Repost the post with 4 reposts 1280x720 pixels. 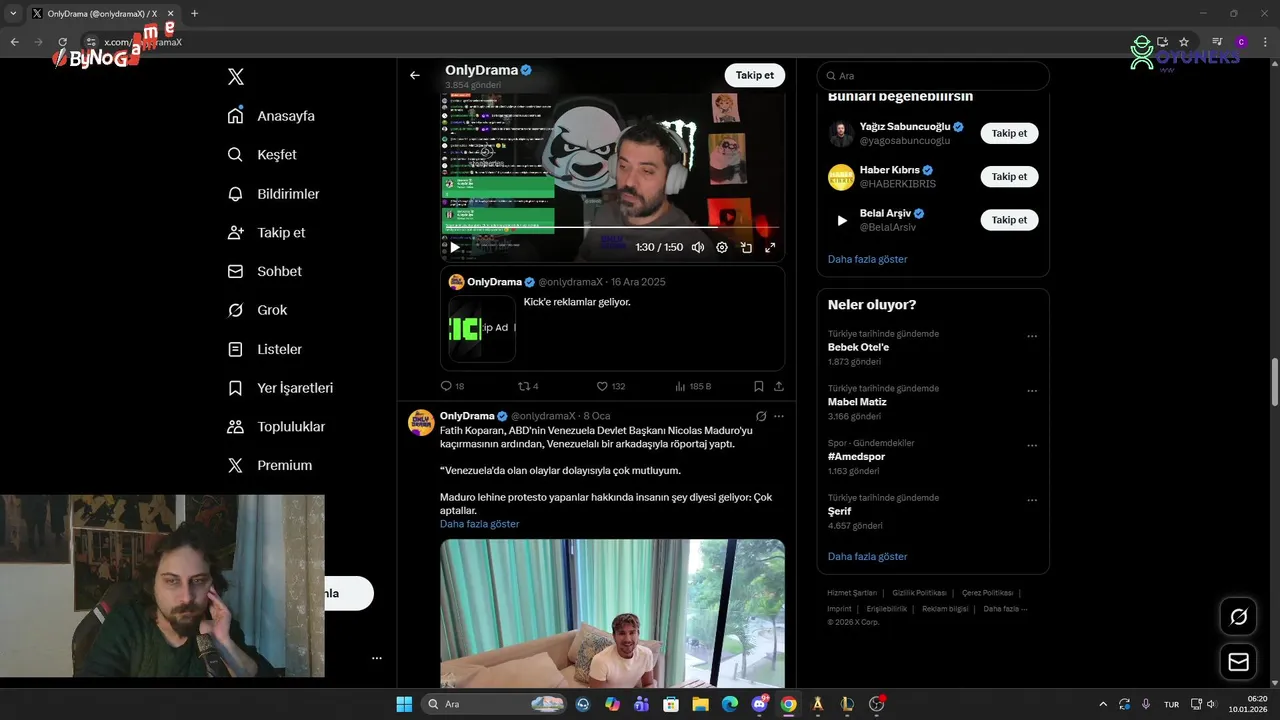pos(528,386)
